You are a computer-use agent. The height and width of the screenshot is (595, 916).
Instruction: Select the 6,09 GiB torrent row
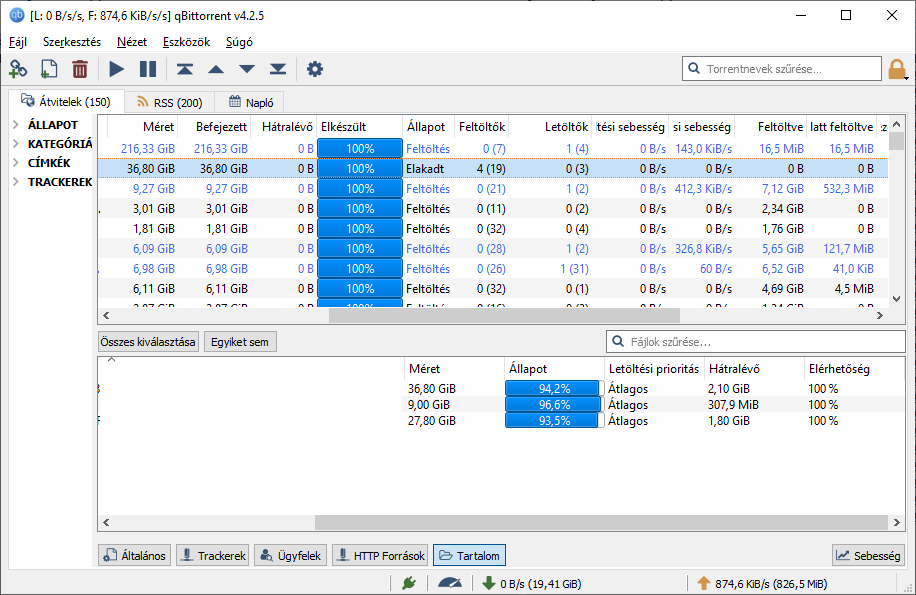[492, 249]
